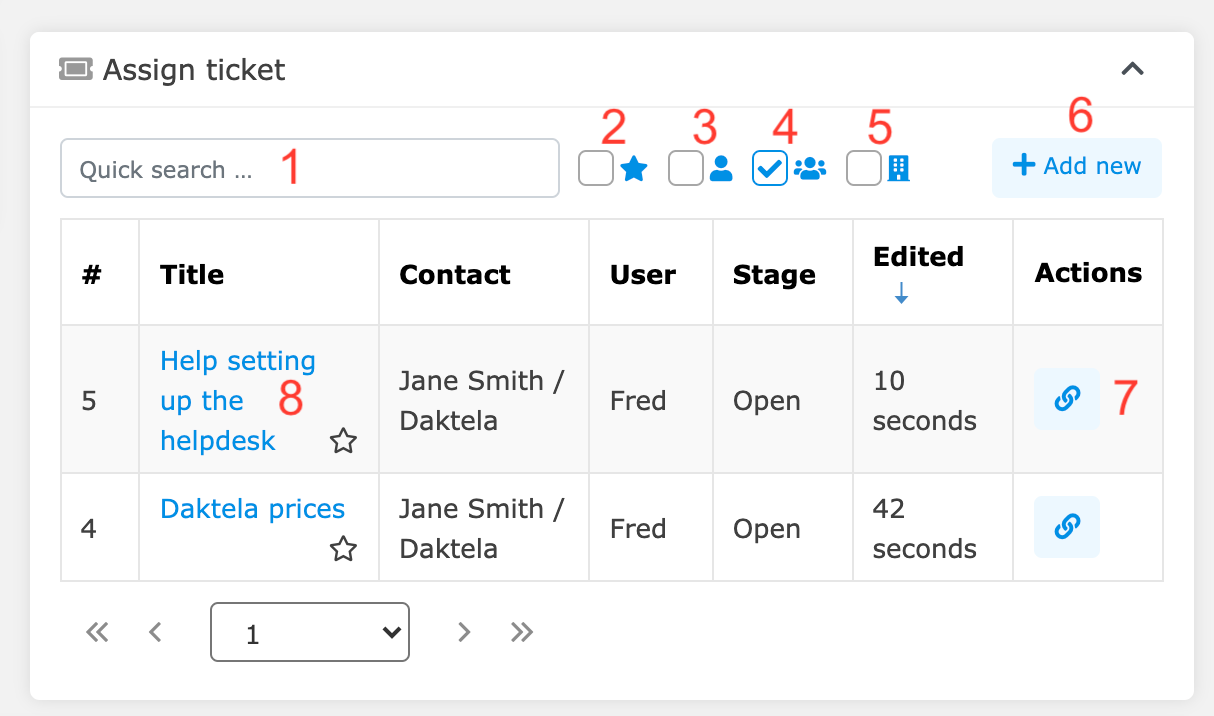Uncheck the group filter checkbox

click(768, 168)
